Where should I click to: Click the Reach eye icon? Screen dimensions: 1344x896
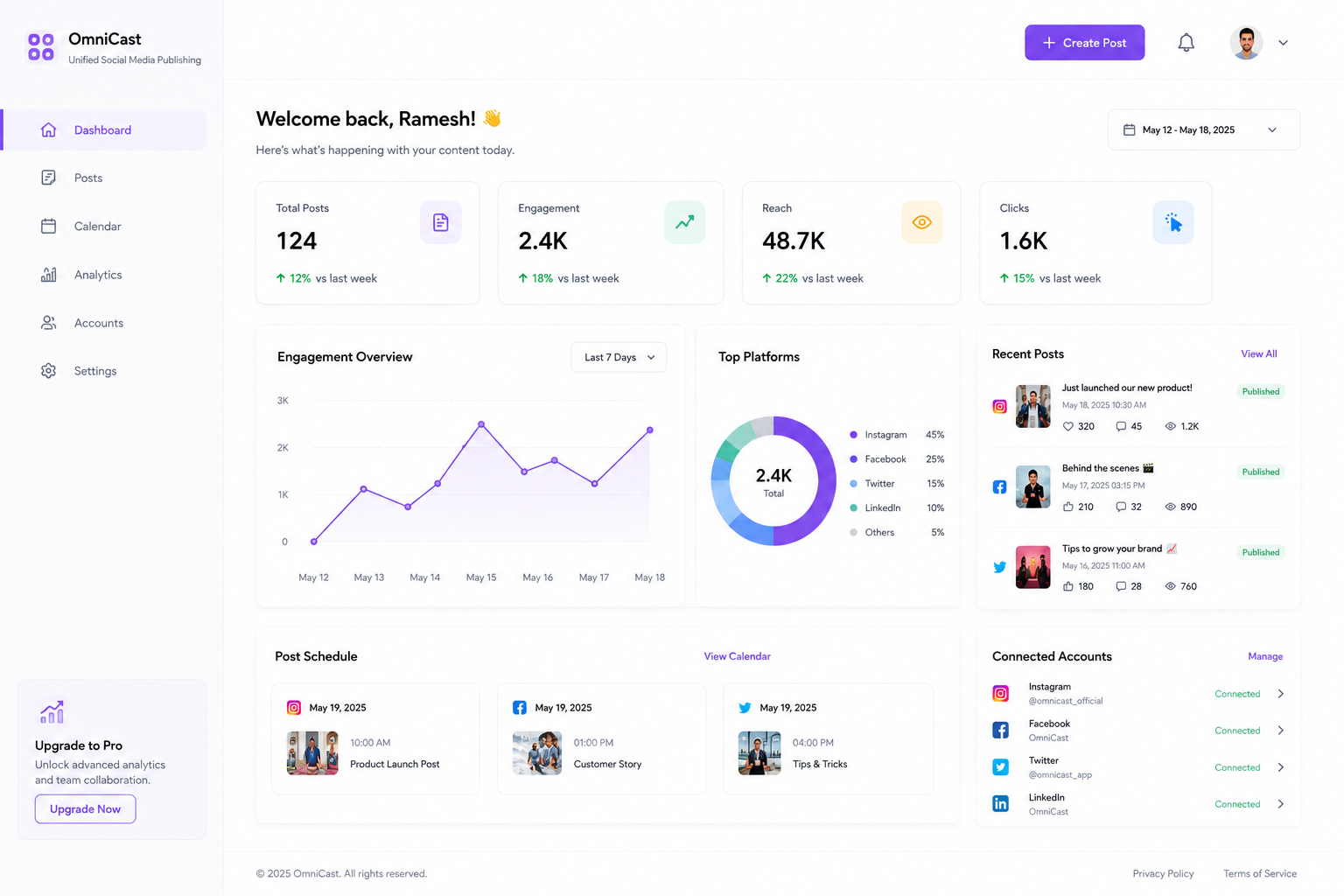pyautogui.click(x=921, y=222)
